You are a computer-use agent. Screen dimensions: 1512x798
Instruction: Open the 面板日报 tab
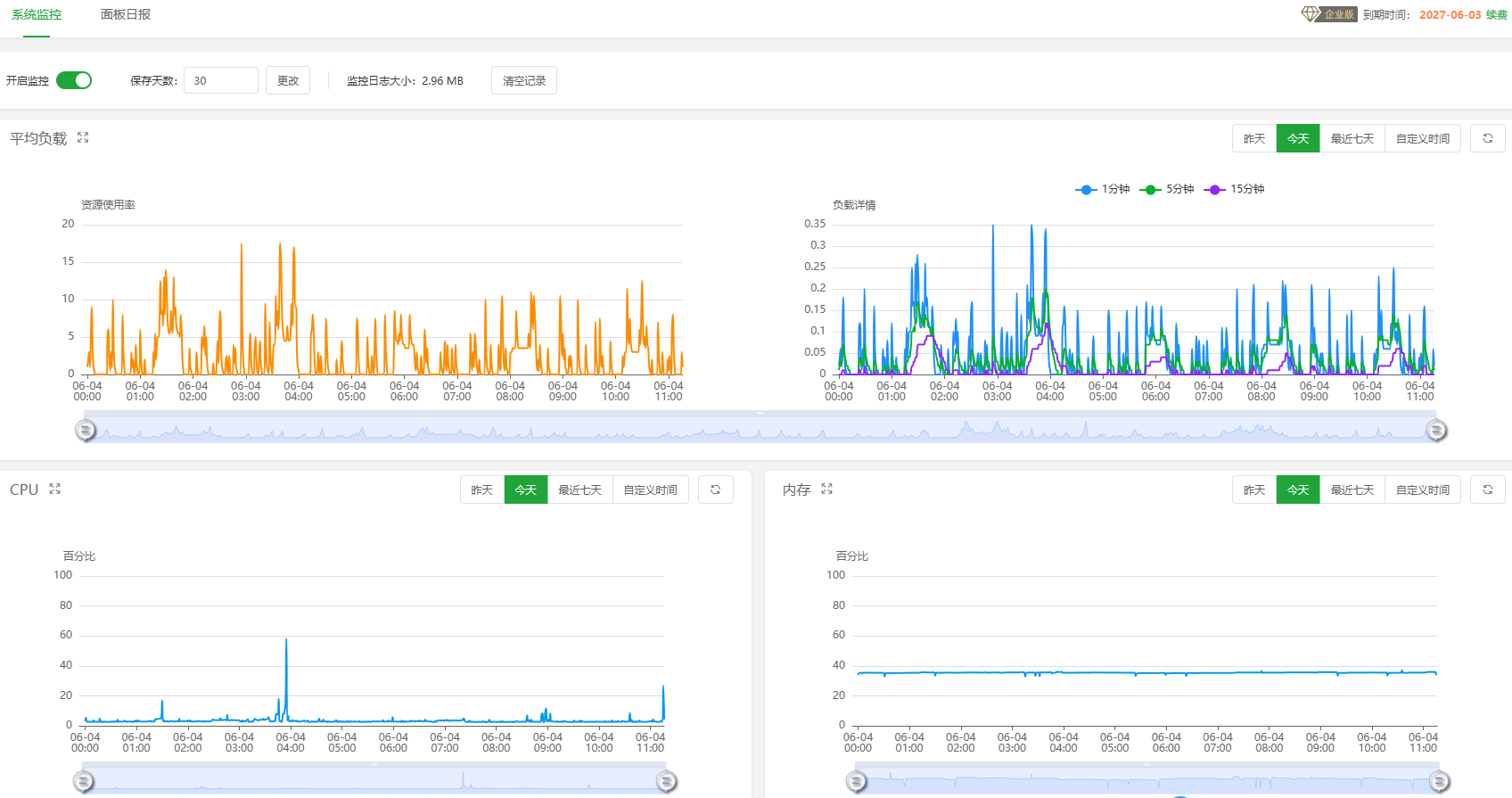126,15
